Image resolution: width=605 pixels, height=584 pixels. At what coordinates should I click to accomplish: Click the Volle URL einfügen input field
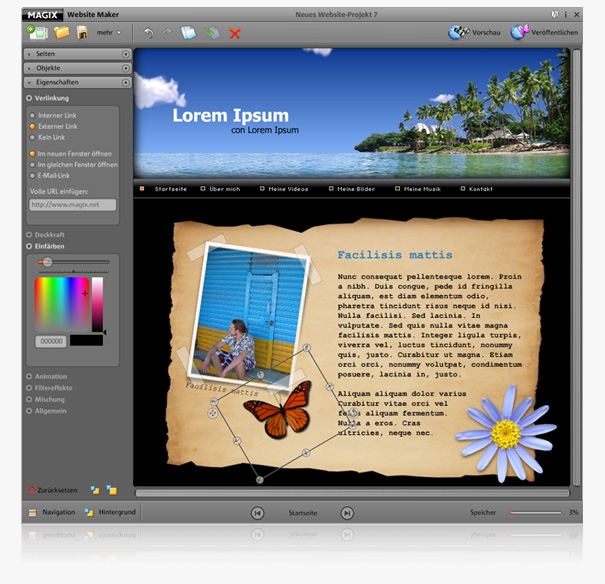coord(72,205)
